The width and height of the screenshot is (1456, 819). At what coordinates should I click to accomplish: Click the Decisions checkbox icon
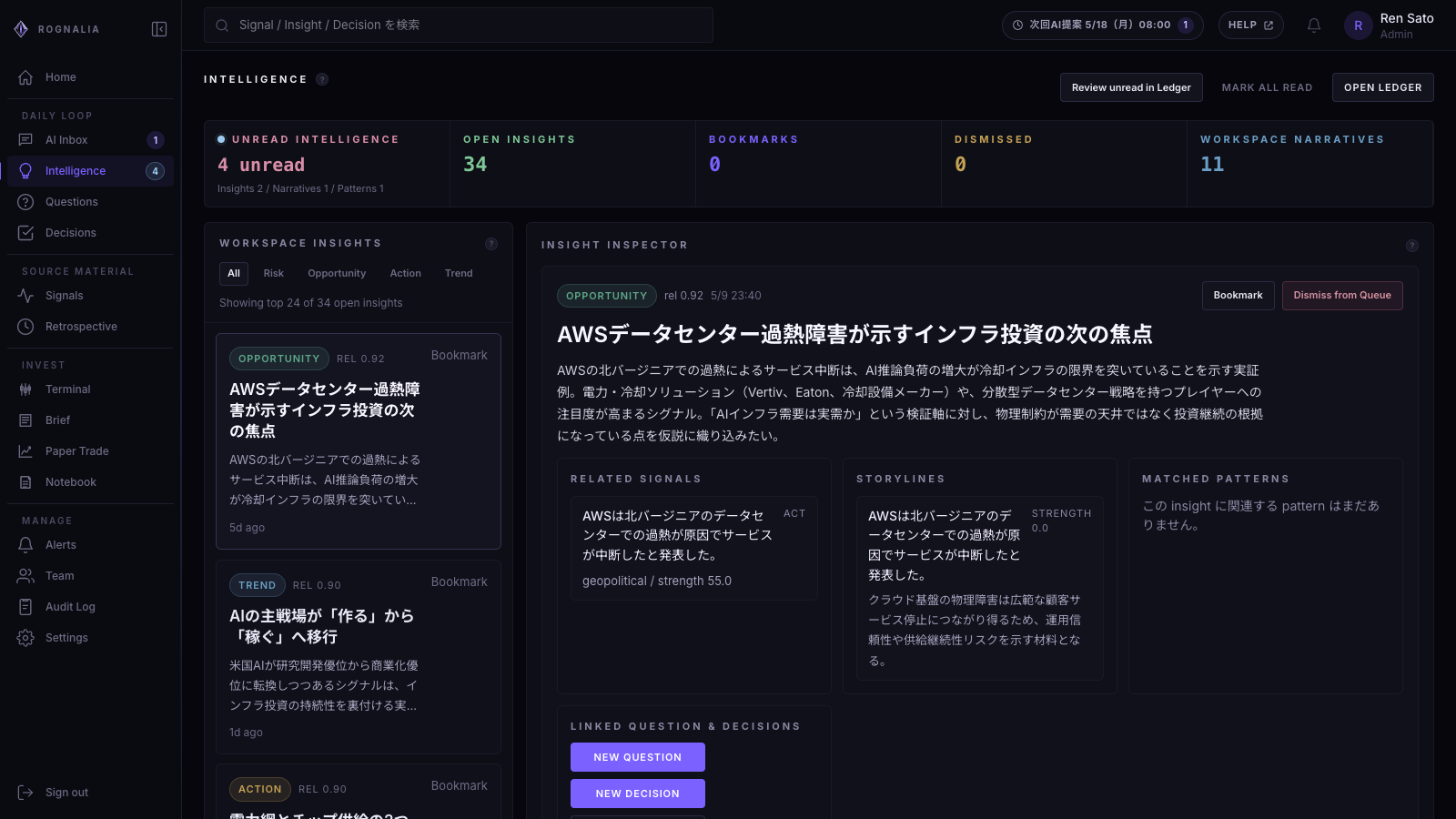(25, 233)
